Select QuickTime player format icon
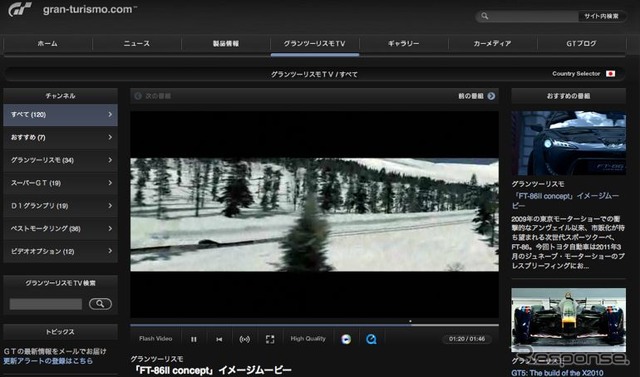This screenshot has width=640, height=377. 371,339
